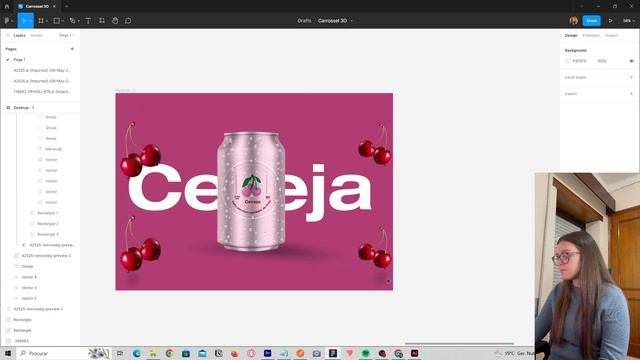Viewport: 640px width, 360px height.
Task: Present the prototype with play button
Action: pos(611,20)
